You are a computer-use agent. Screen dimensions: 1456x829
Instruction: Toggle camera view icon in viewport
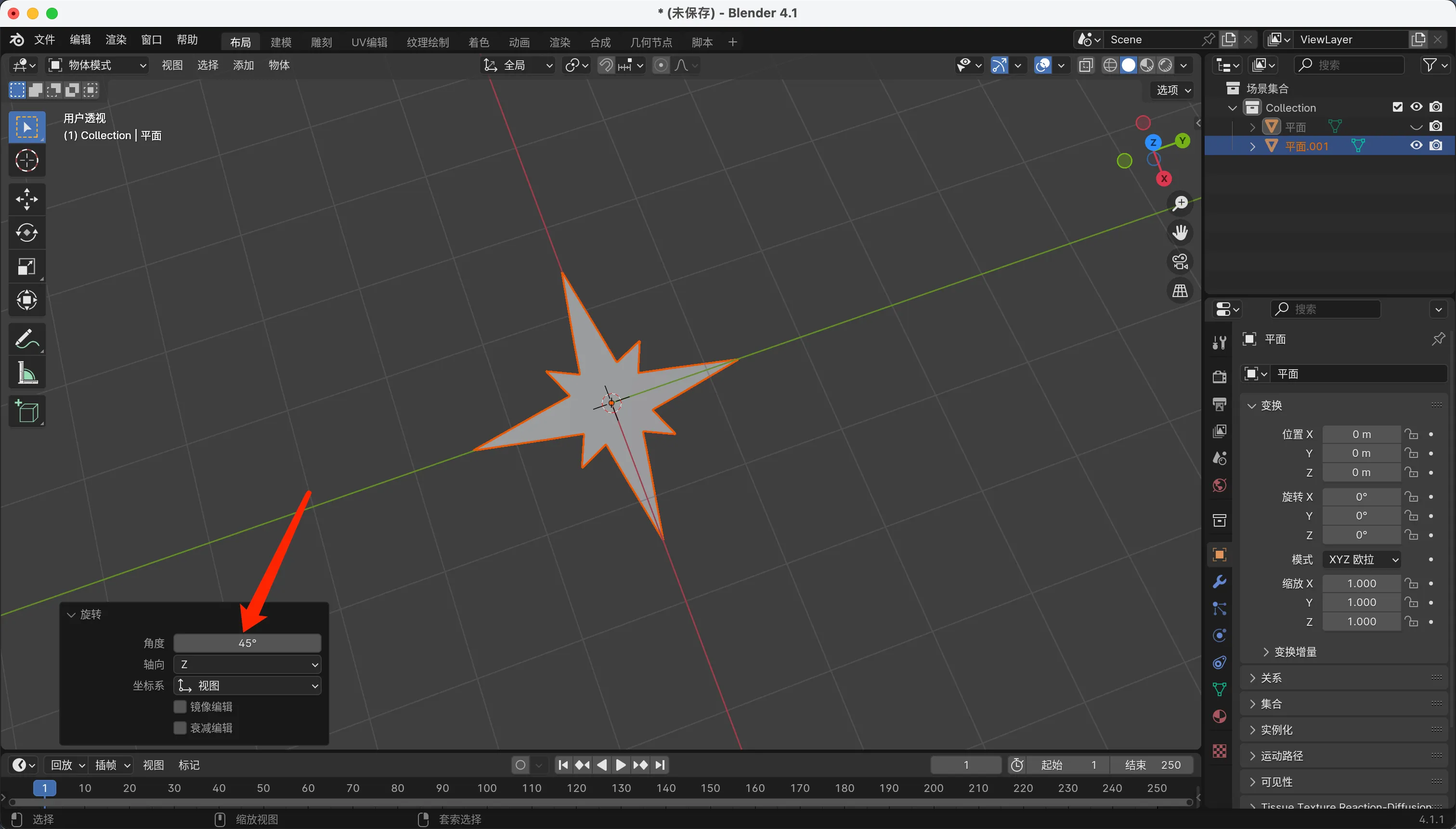point(1180,262)
